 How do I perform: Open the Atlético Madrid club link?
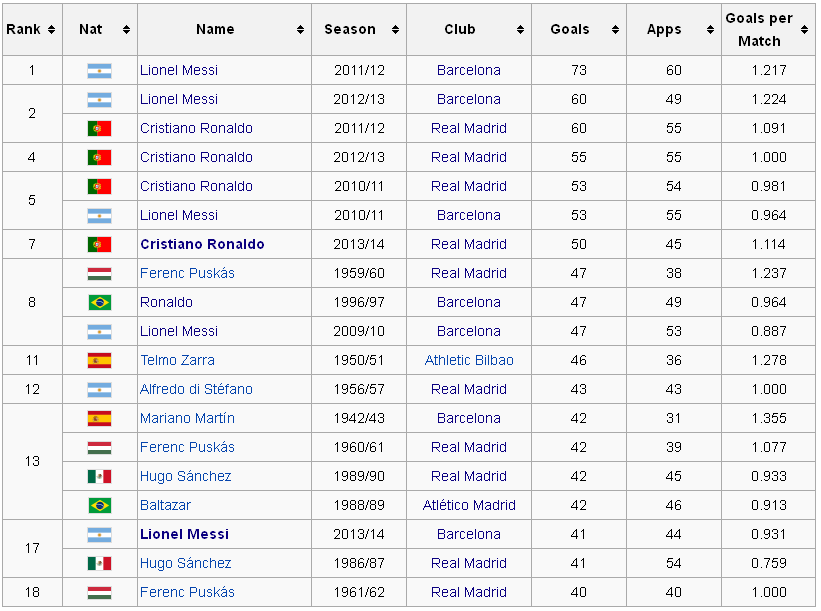(469, 505)
